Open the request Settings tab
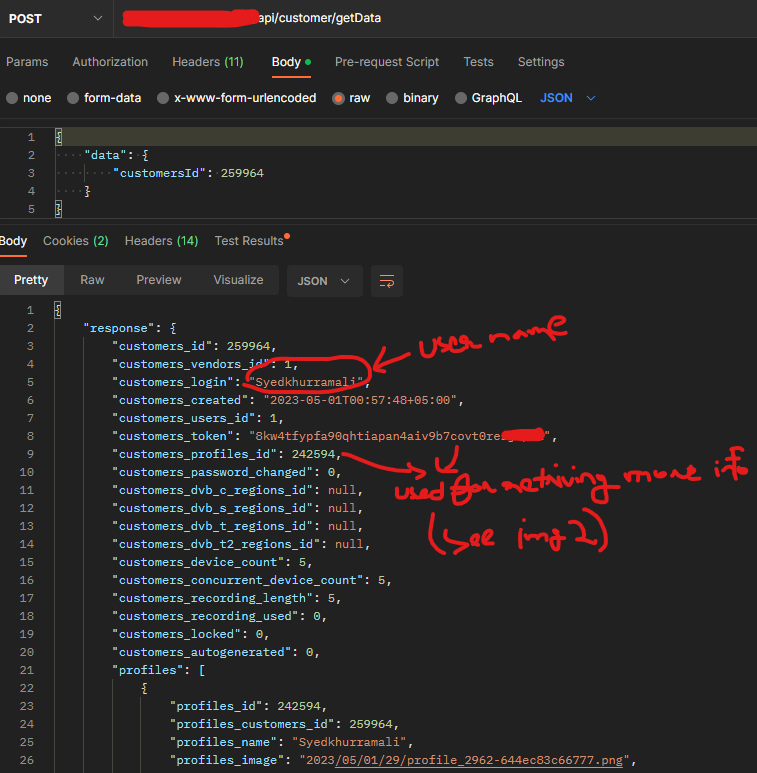 (x=541, y=62)
